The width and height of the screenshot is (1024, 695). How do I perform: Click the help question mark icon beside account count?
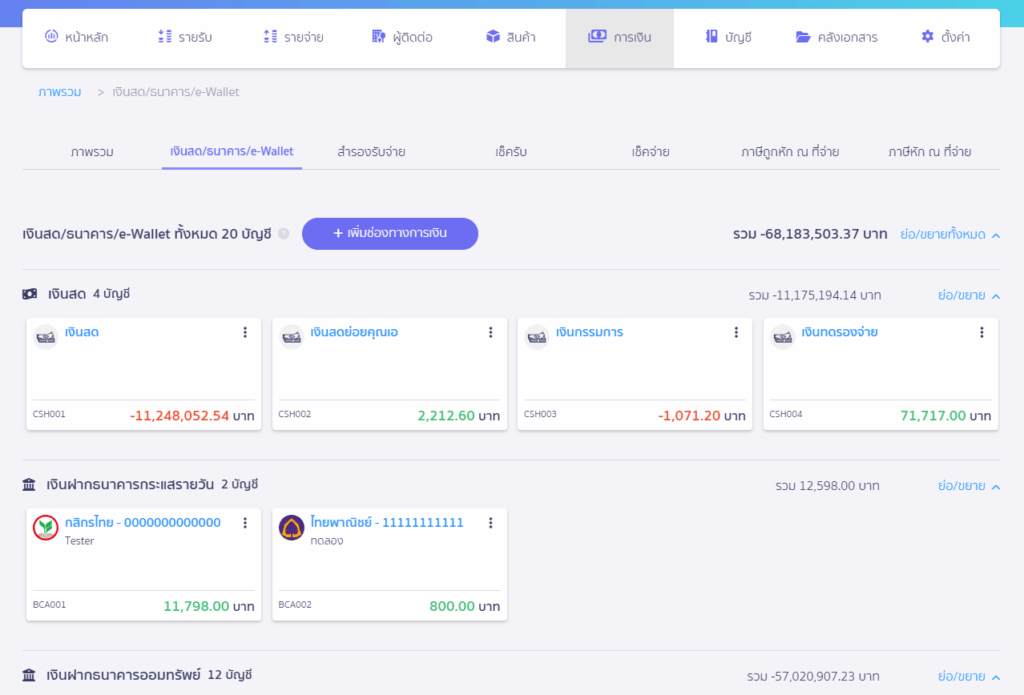point(284,234)
